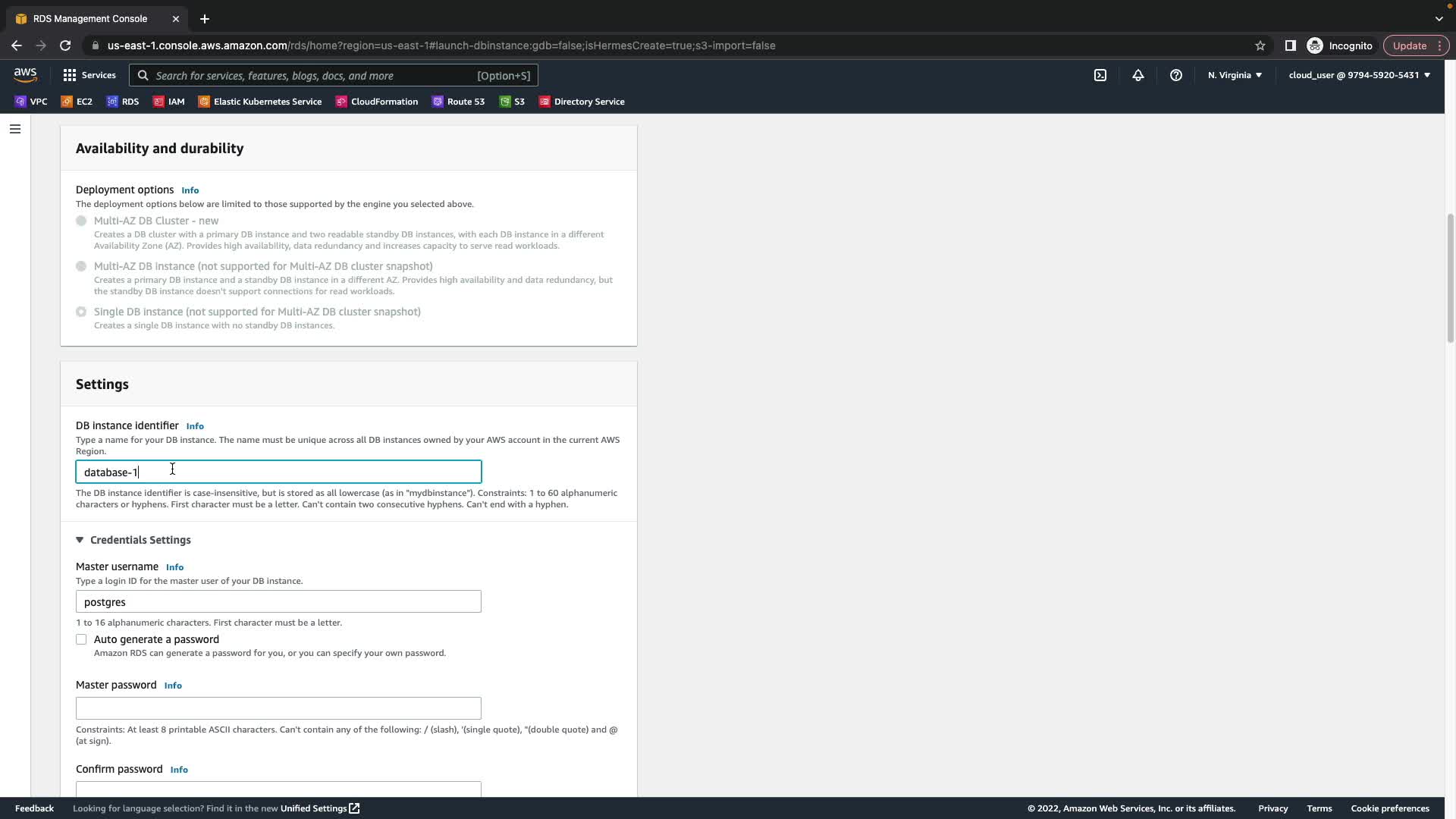Click the notifications bell icon
Image resolution: width=1456 pixels, height=819 pixels.
(x=1137, y=75)
